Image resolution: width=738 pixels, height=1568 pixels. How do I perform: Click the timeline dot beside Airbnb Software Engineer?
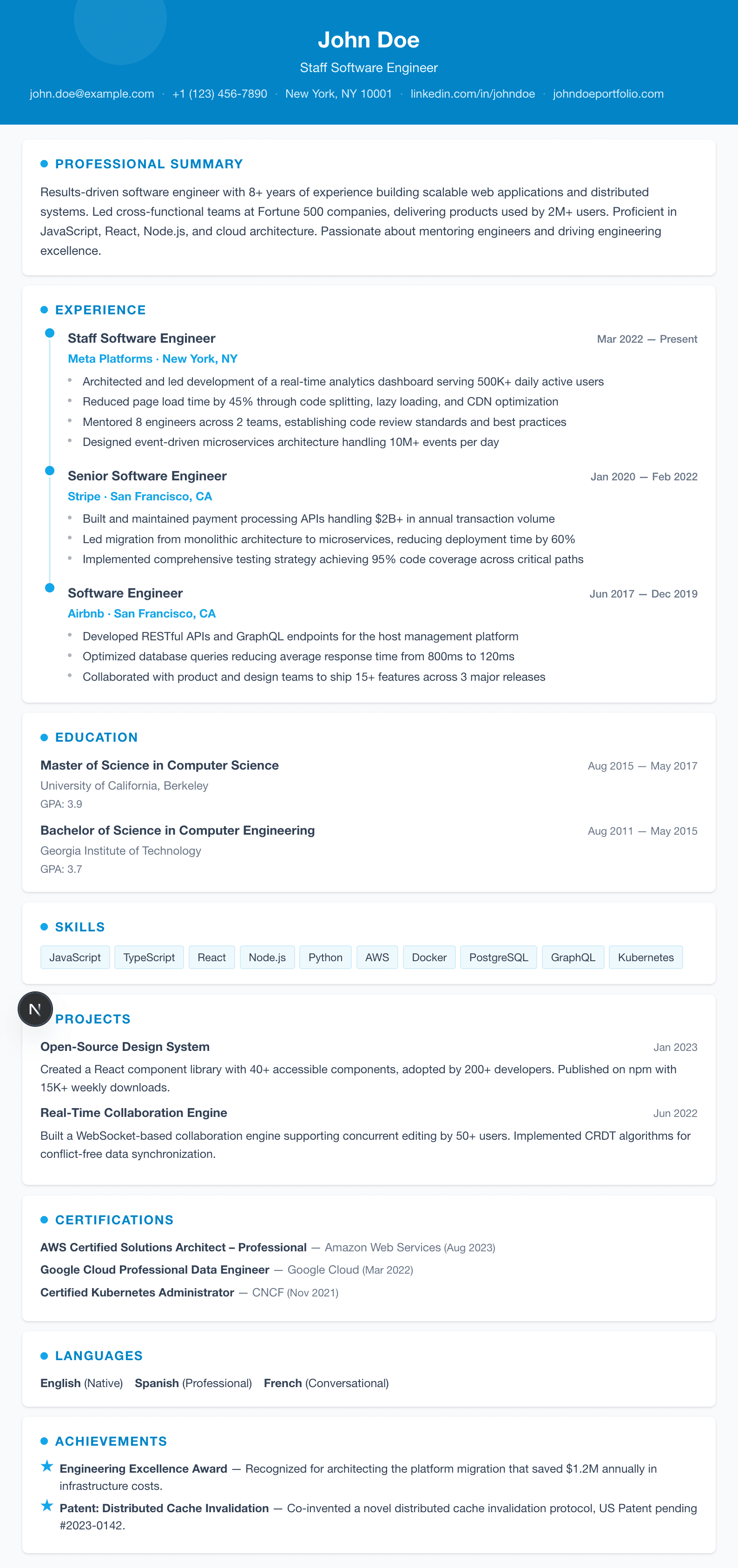point(50,587)
